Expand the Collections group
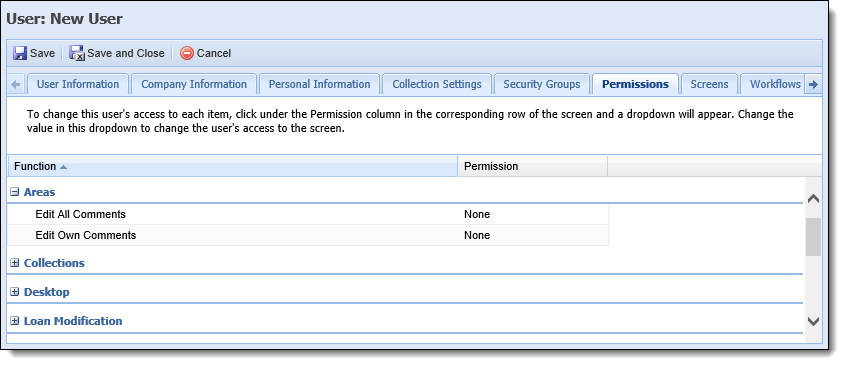This screenshot has height=365, width=844. 15,263
